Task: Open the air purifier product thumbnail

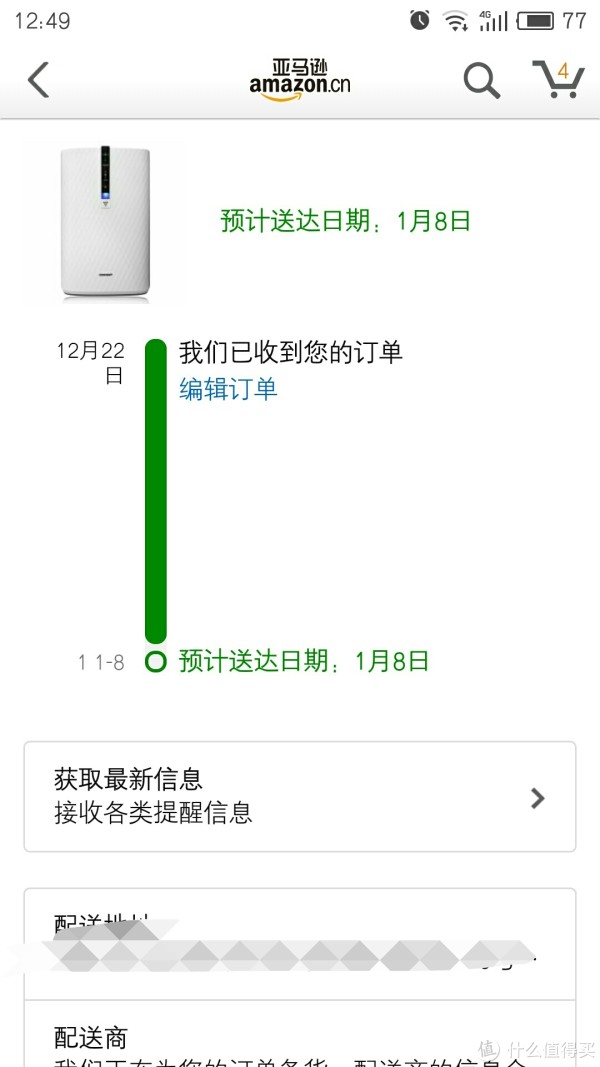Action: [105, 221]
